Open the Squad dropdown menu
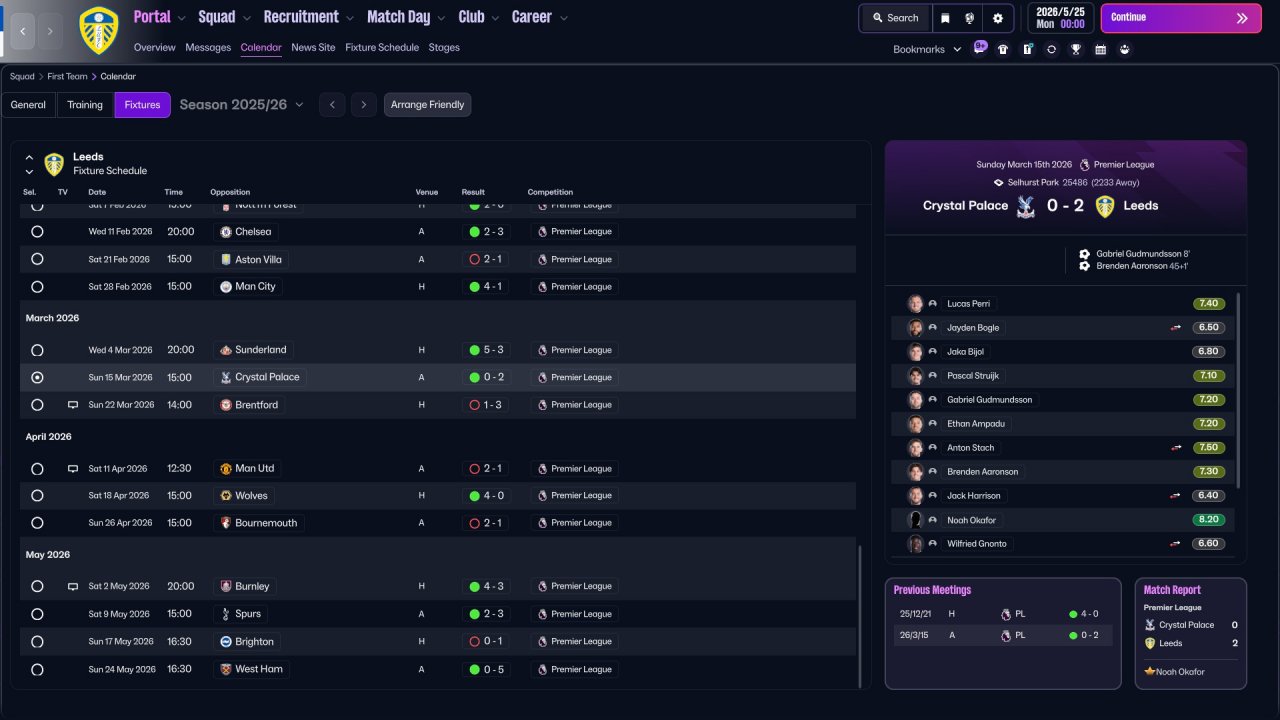Image resolution: width=1280 pixels, height=720 pixels. pyautogui.click(x=225, y=17)
